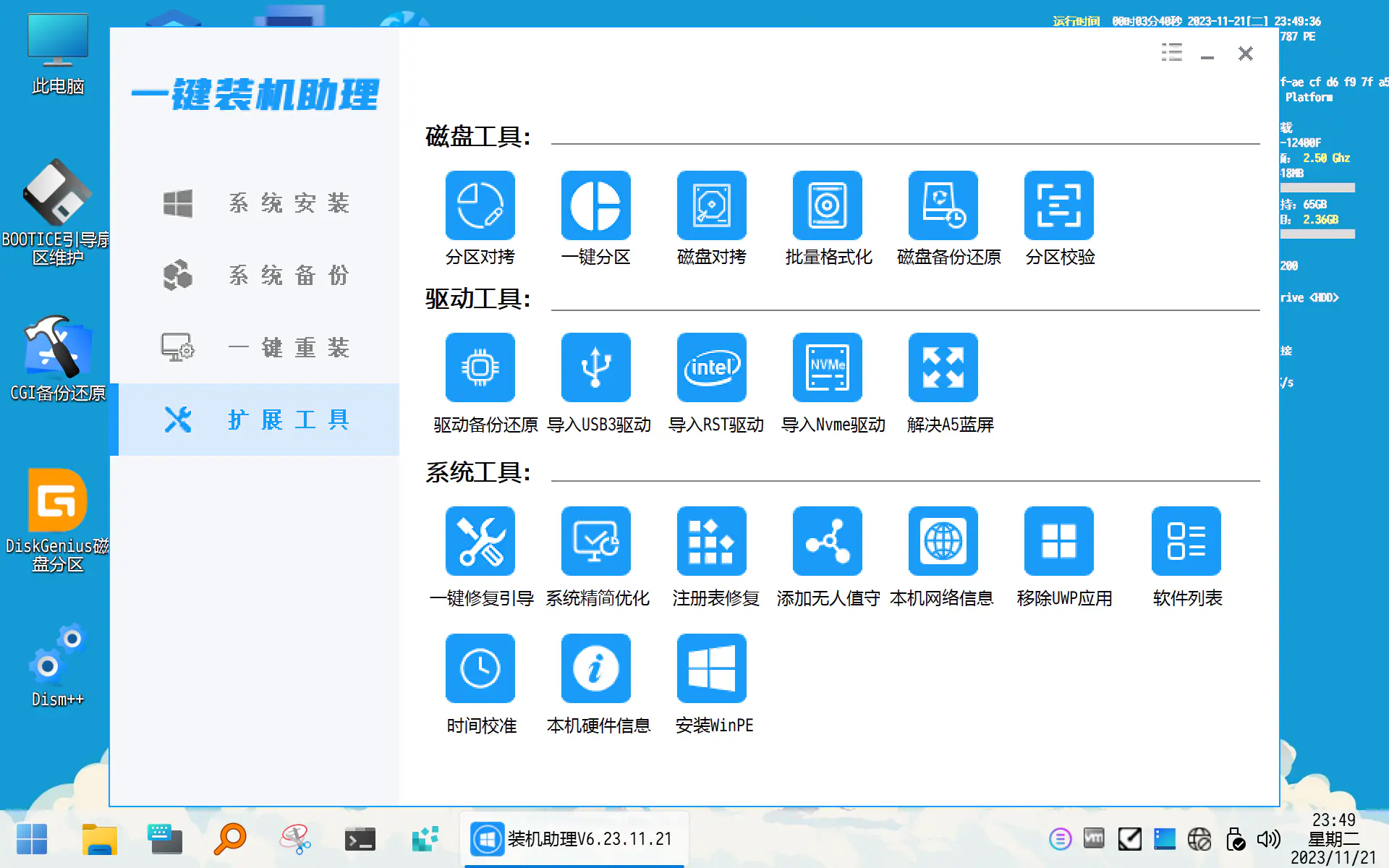Select the 磁盘对拷 disk clone tool
Viewport: 1389px width, 868px height.
tap(711, 205)
